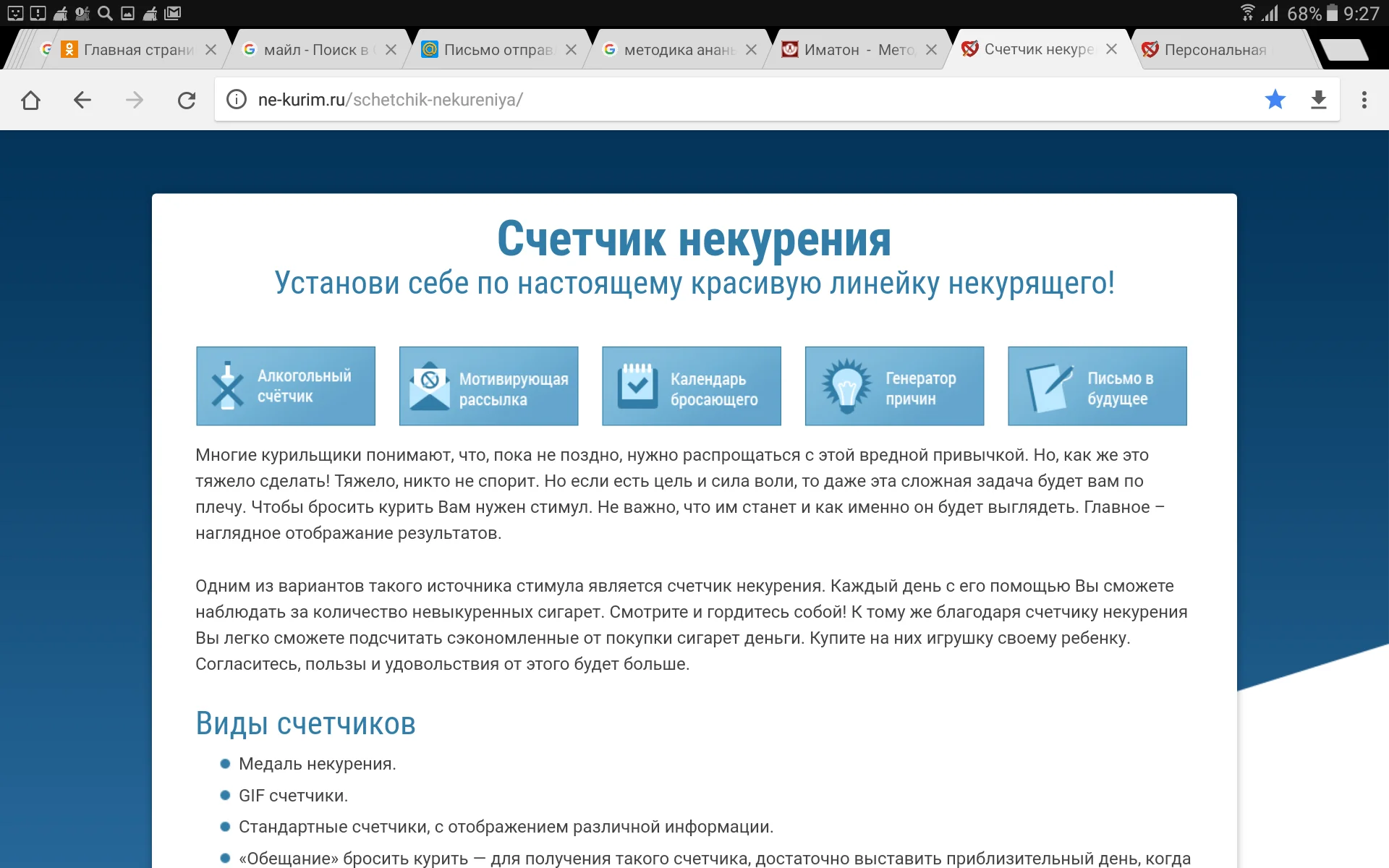The height and width of the screenshot is (868, 1389).
Task: Close the методика ананьевой tab
Action: click(x=752, y=49)
